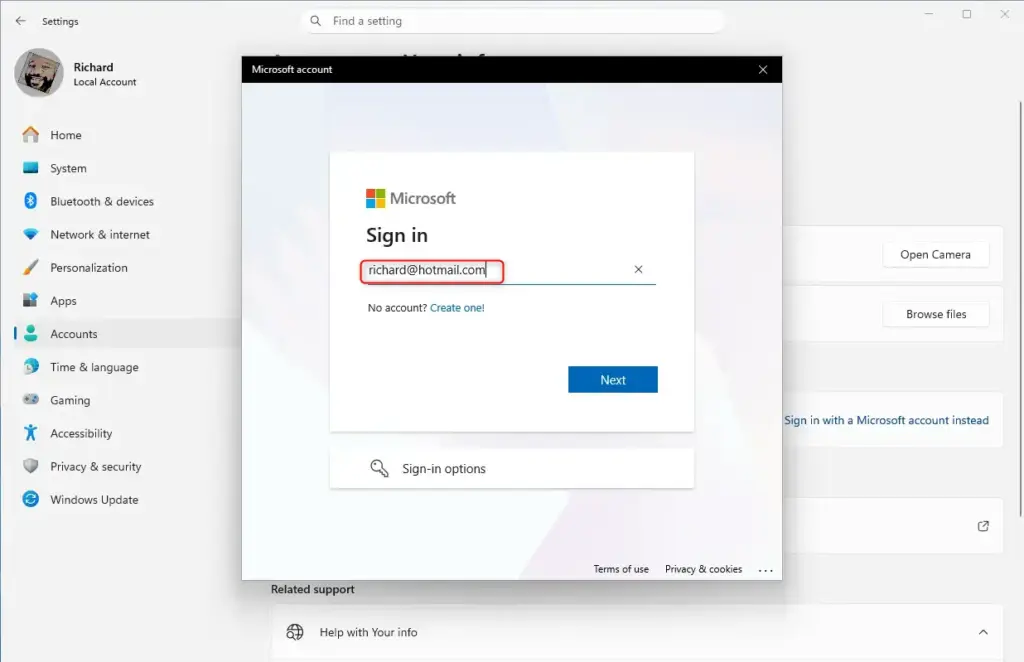Screen dimensions: 1024x662
Task: Open Windows Update page
Action: (x=94, y=500)
